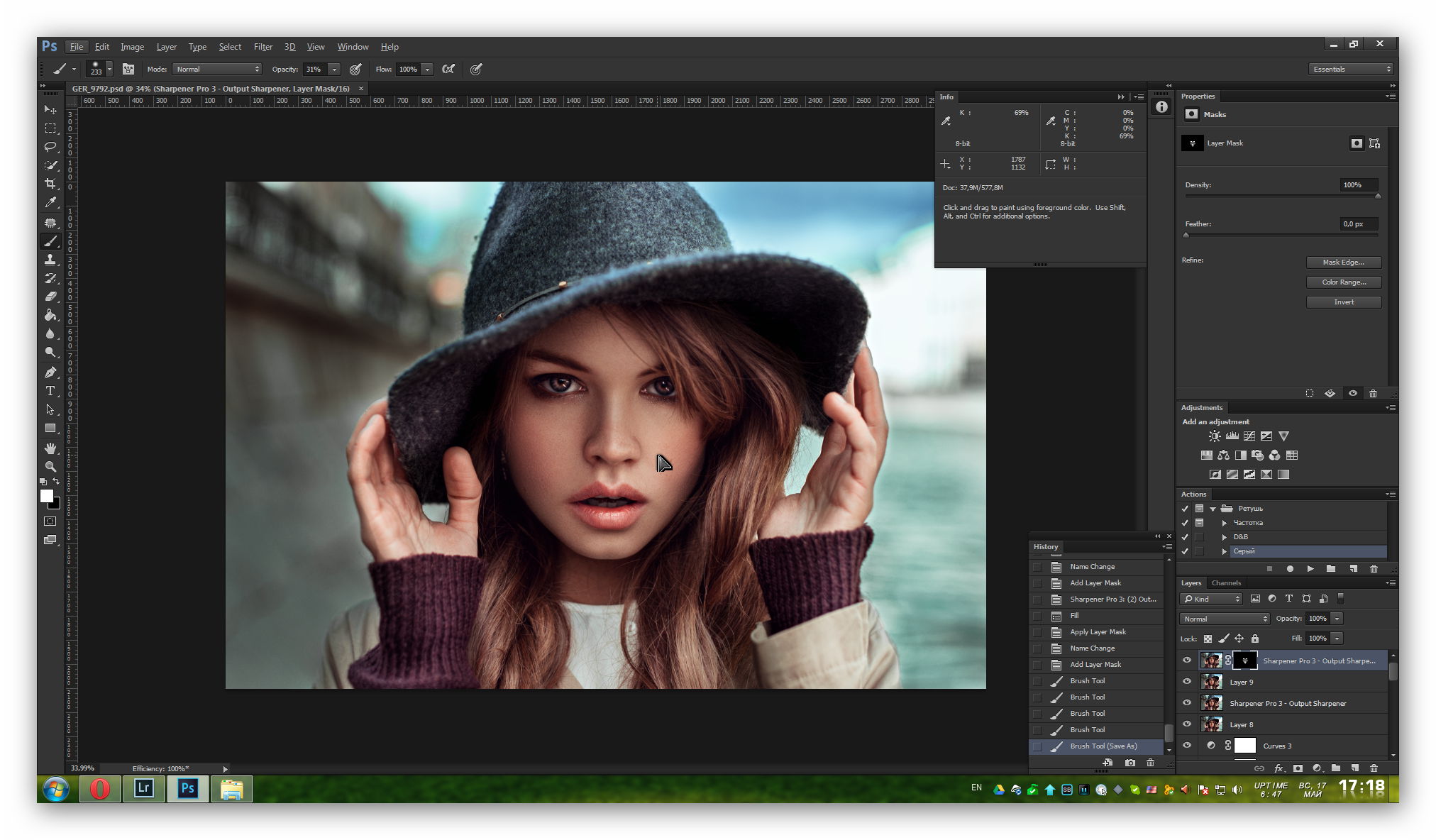The width and height of the screenshot is (1436, 840).
Task: Toggle checkmark for D&B action
Action: 1185,537
